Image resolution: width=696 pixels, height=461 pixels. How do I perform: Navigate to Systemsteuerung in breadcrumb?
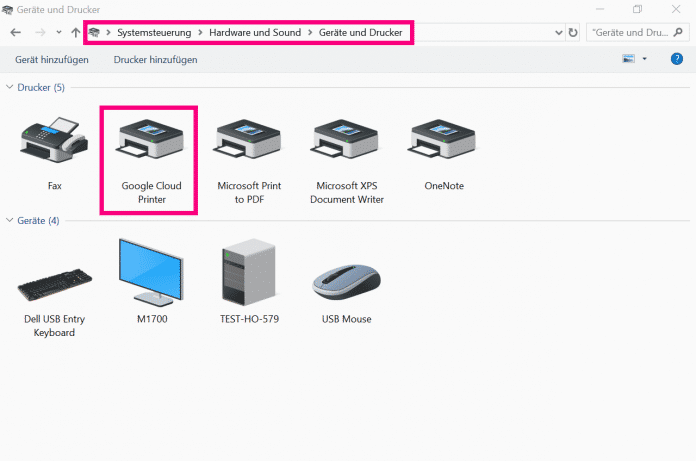(x=155, y=32)
